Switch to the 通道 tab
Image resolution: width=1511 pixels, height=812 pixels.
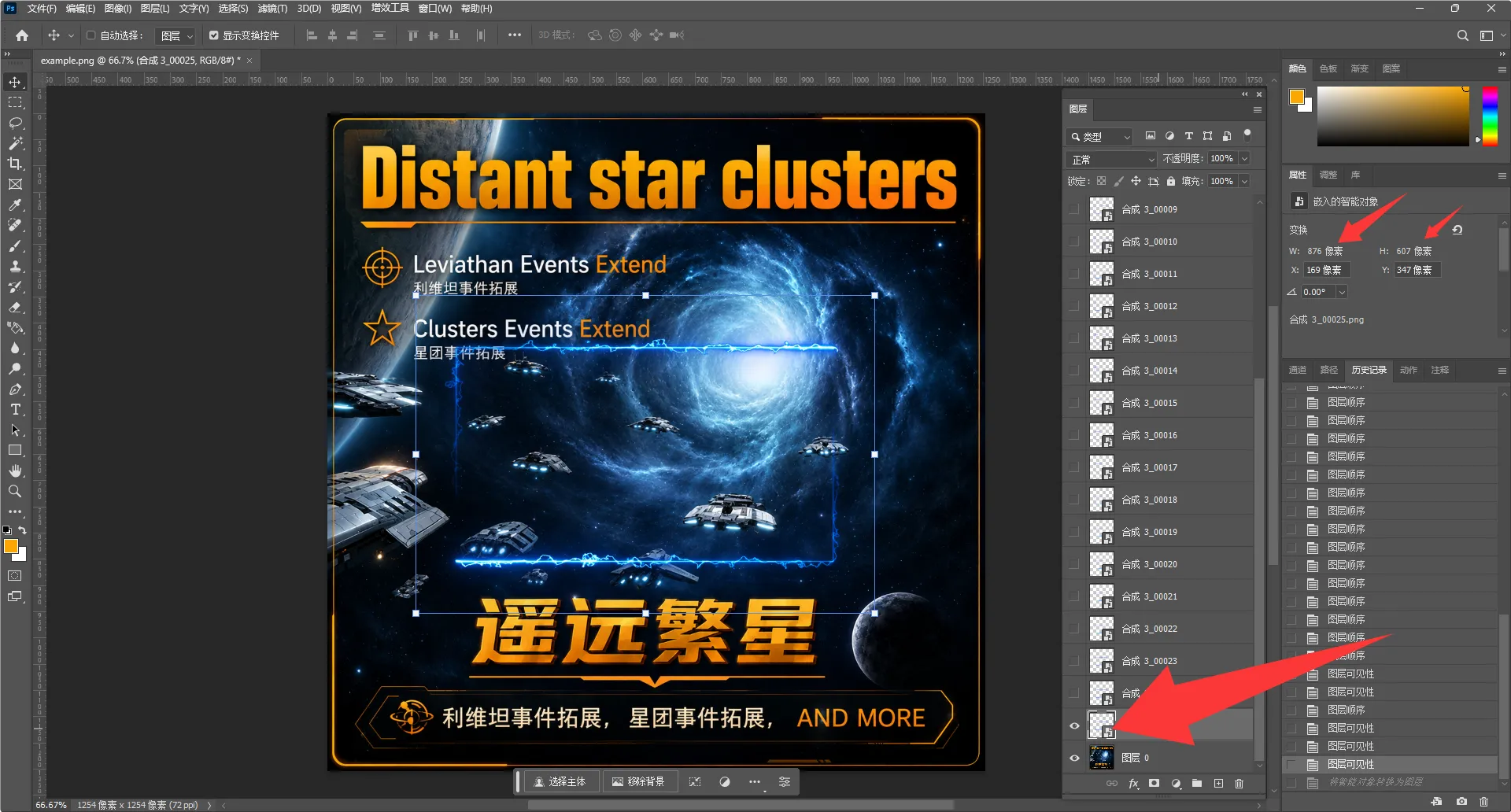(1298, 370)
